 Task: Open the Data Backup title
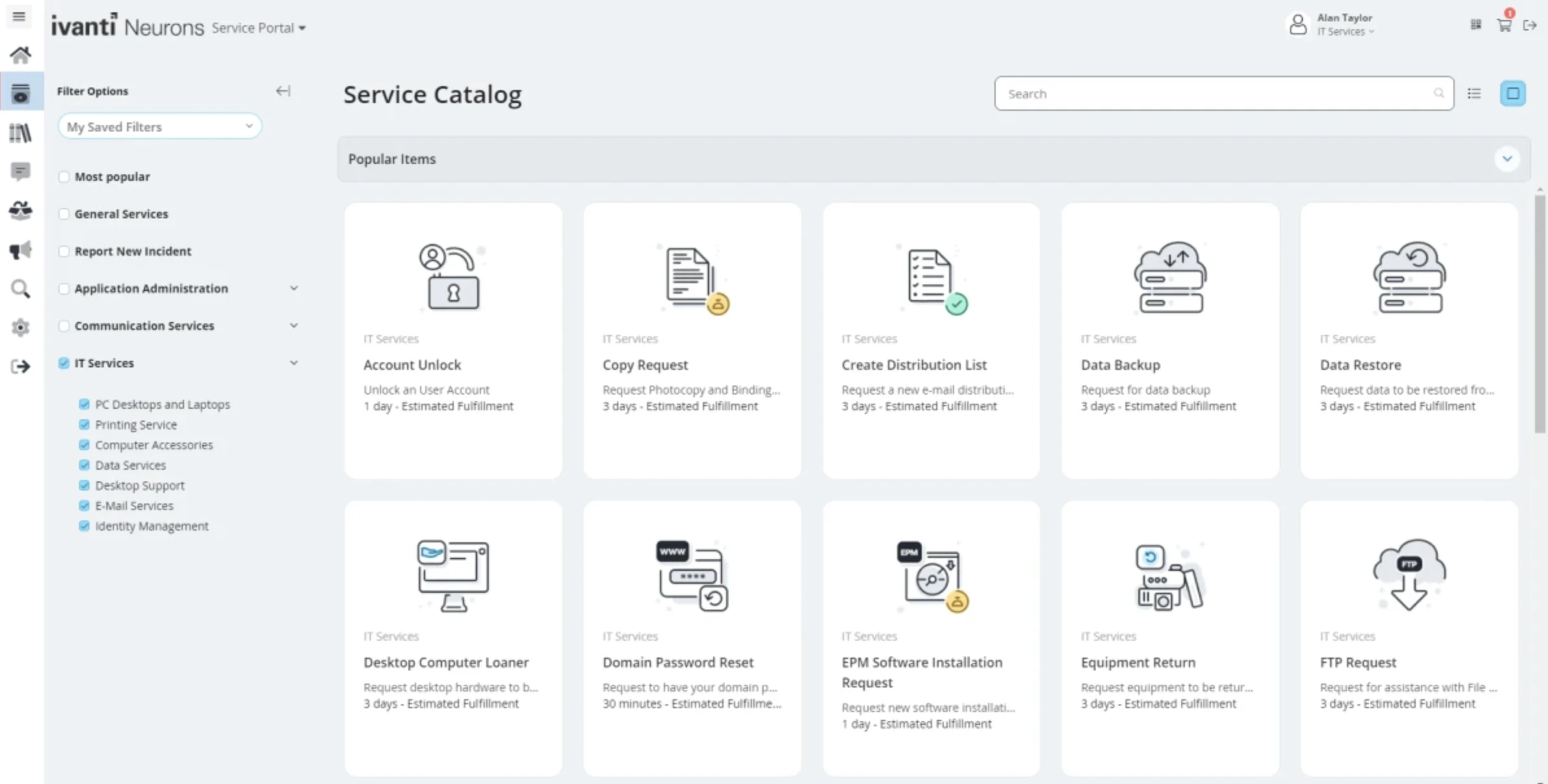[x=1120, y=365]
